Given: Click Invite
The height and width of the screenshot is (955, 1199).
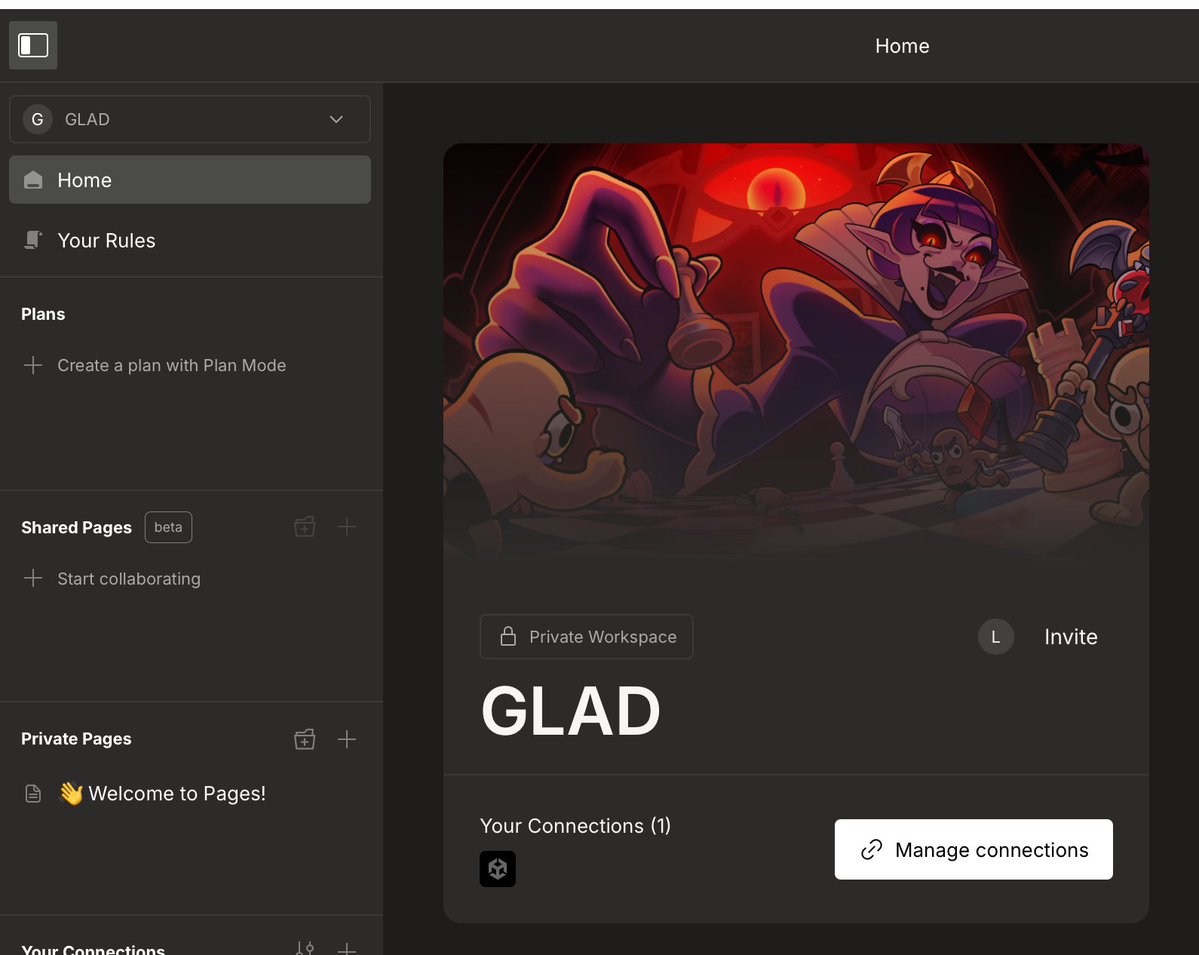Looking at the screenshot, I should click(1071, 637).
